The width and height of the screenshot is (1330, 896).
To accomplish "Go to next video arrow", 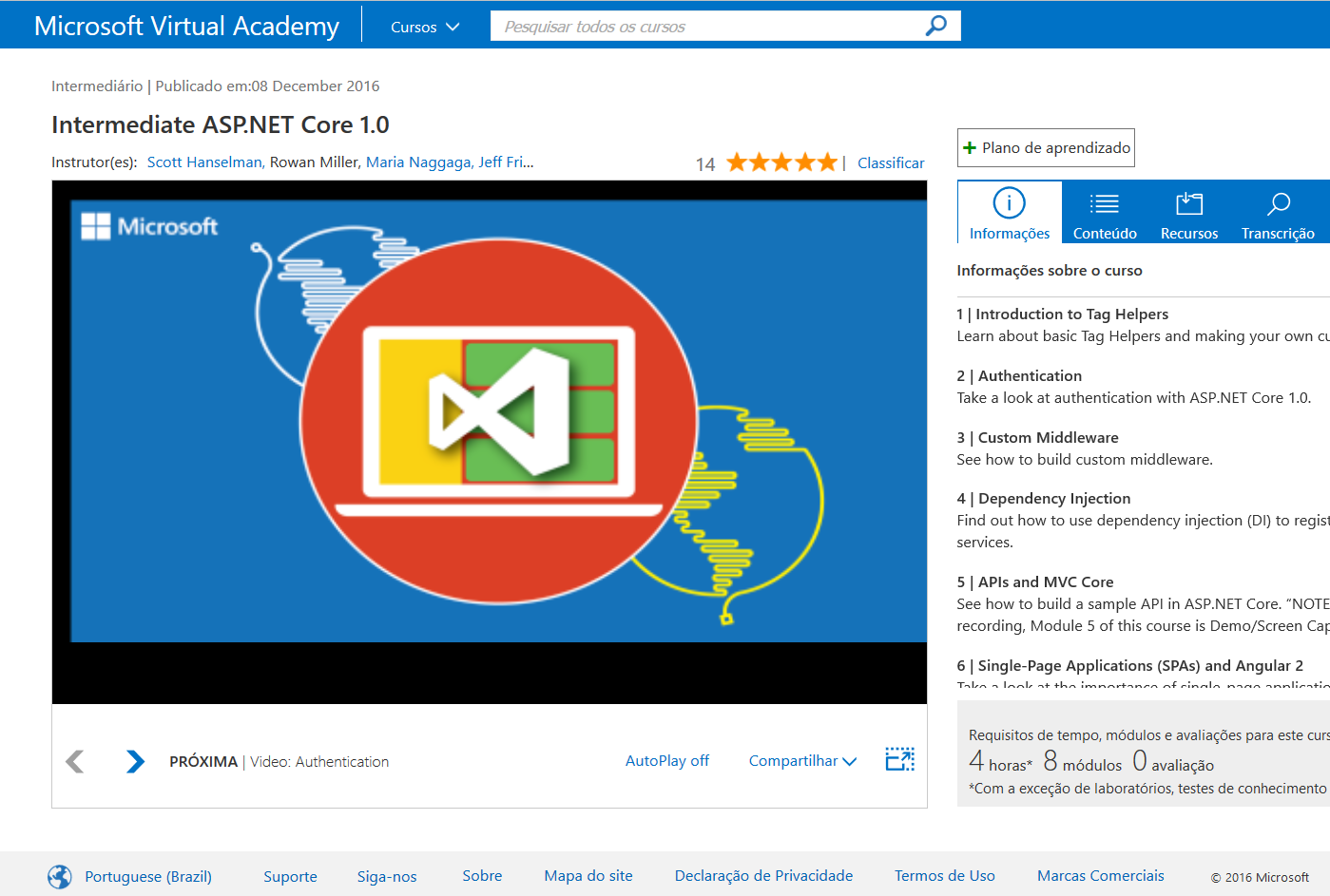I will click(135, 761).
